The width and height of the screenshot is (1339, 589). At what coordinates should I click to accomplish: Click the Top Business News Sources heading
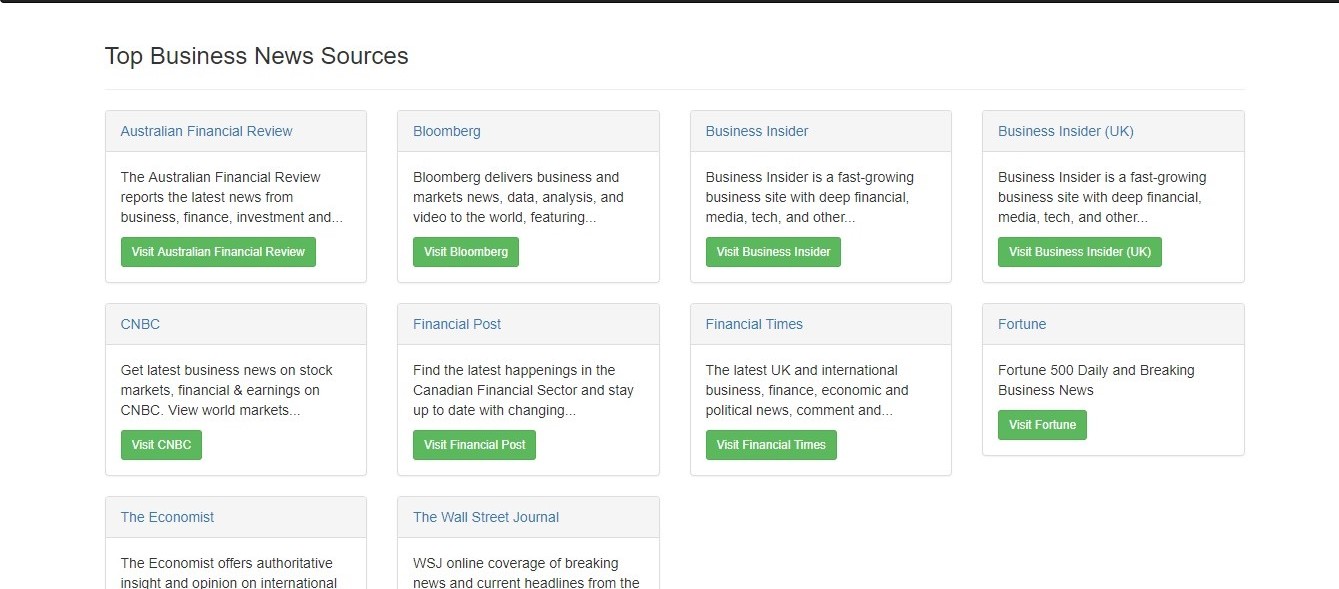257,56
